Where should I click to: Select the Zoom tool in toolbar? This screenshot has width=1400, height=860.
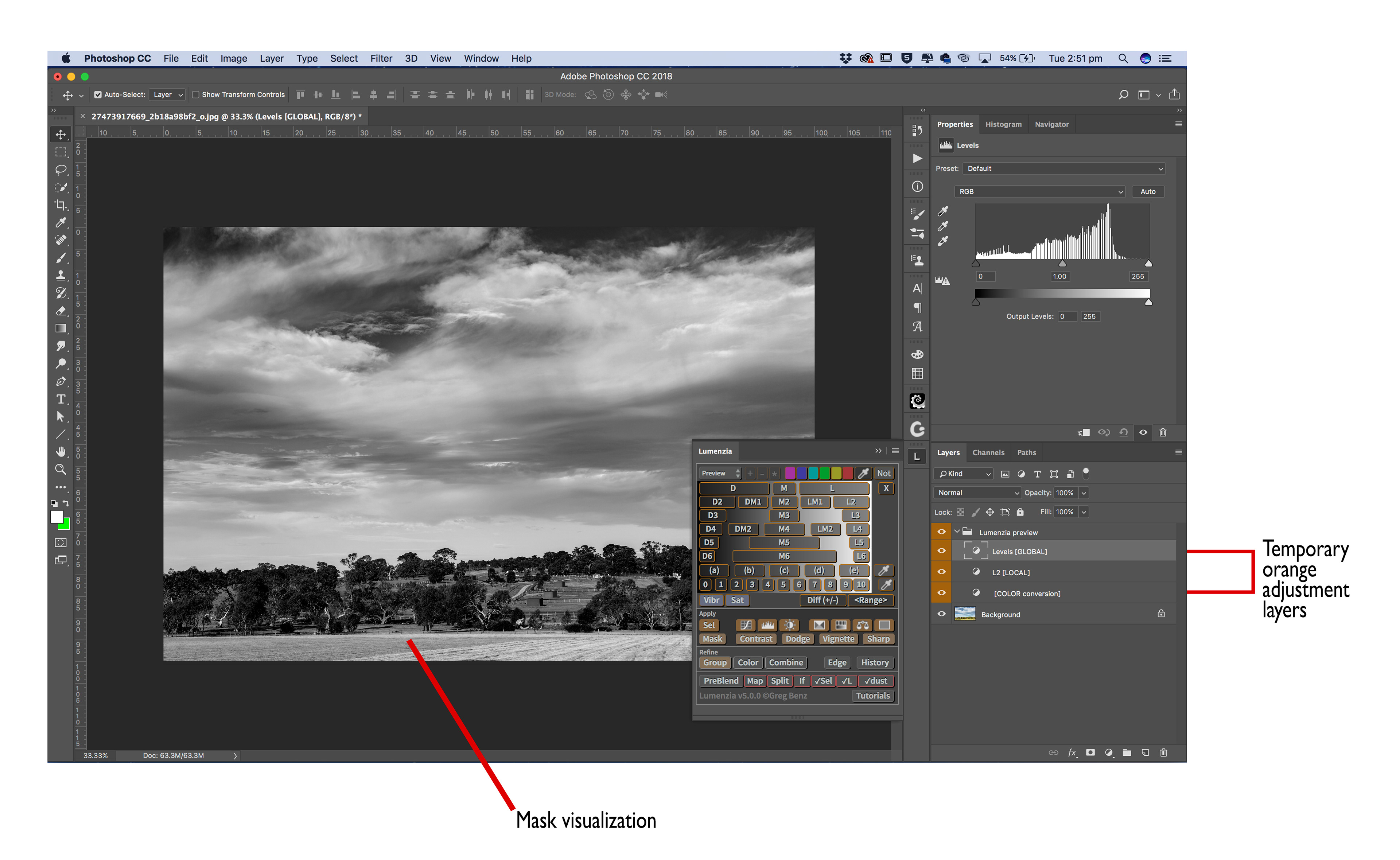61,470
